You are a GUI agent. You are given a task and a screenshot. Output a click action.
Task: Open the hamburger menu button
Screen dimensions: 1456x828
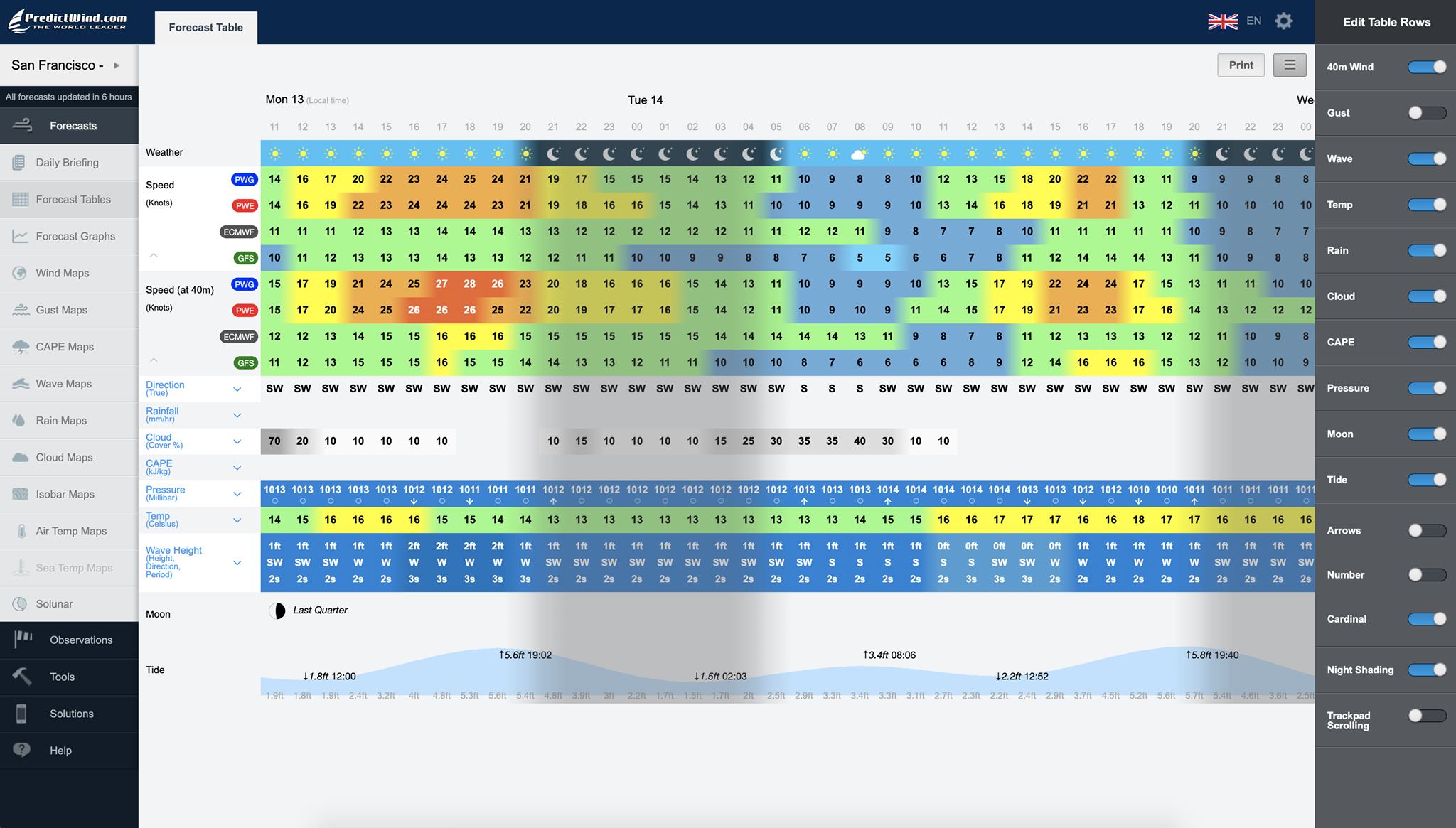pyautogui.click(x=1290, y=65)
